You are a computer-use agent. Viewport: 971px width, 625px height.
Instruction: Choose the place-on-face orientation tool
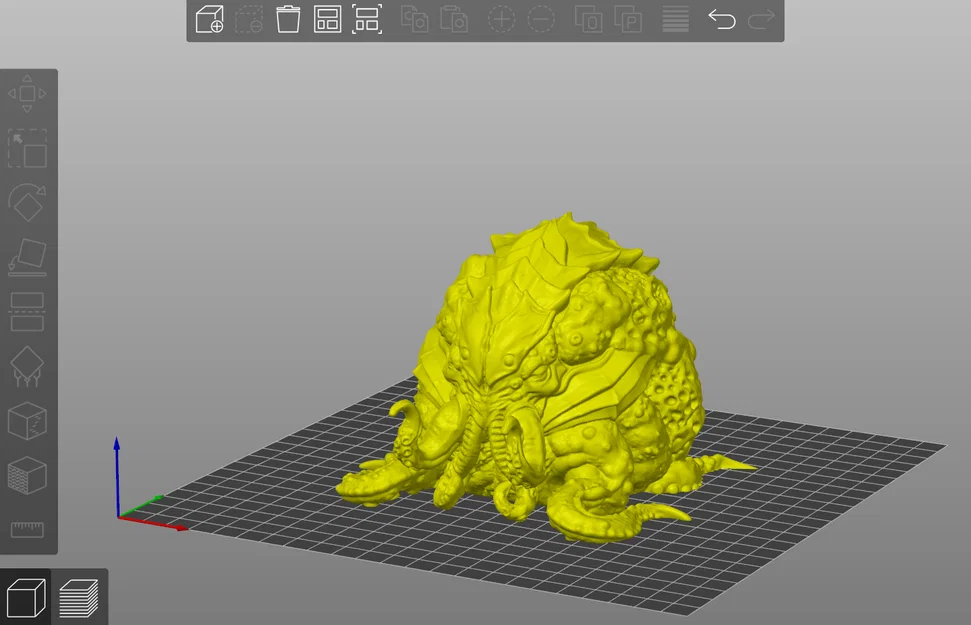(x=28, y=258)
